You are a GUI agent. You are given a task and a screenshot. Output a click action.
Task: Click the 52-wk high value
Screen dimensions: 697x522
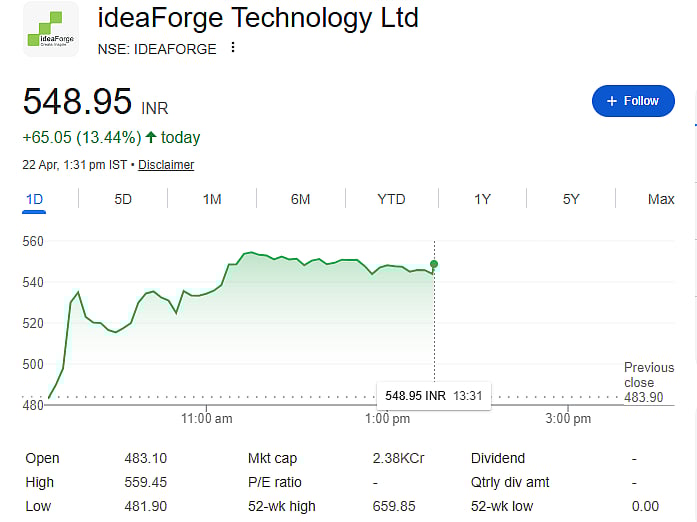point(396,507)
